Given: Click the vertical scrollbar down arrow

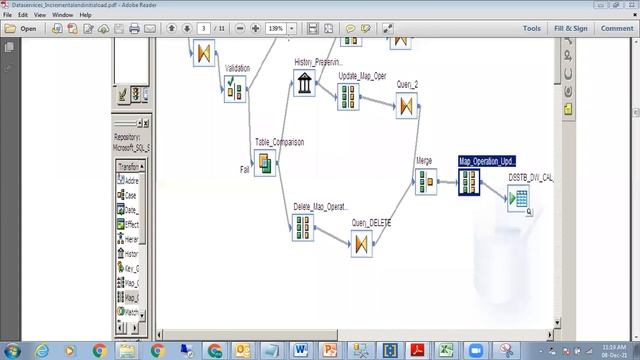Looking at the screenshot, I should [558, 322].
